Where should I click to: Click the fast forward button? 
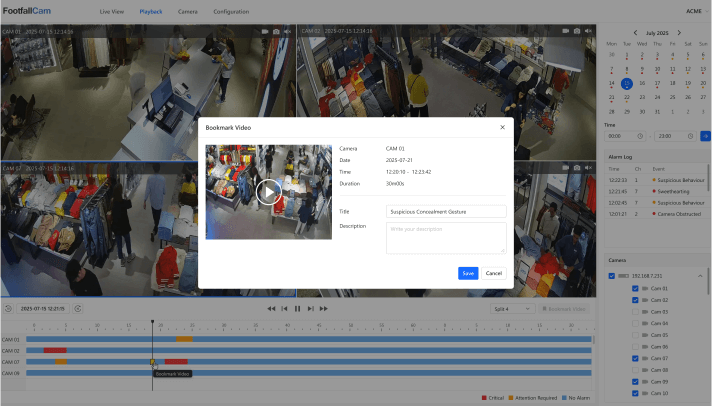(324, 309)
